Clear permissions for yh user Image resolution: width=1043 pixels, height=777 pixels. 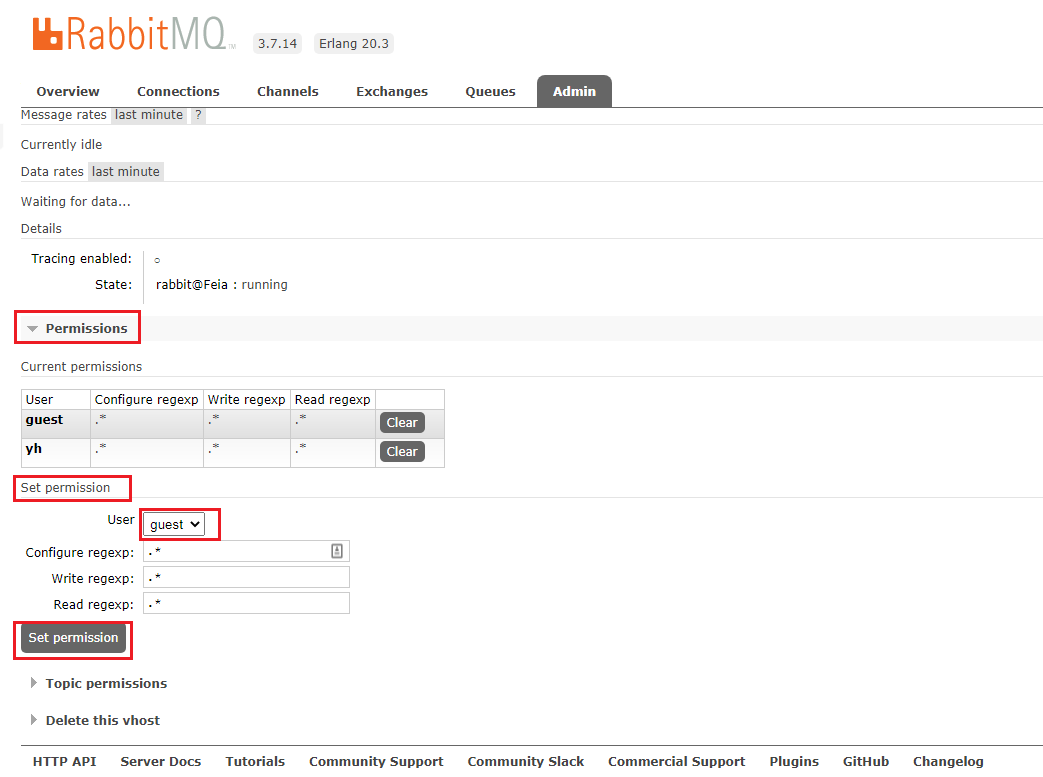[x=402, y=452]
